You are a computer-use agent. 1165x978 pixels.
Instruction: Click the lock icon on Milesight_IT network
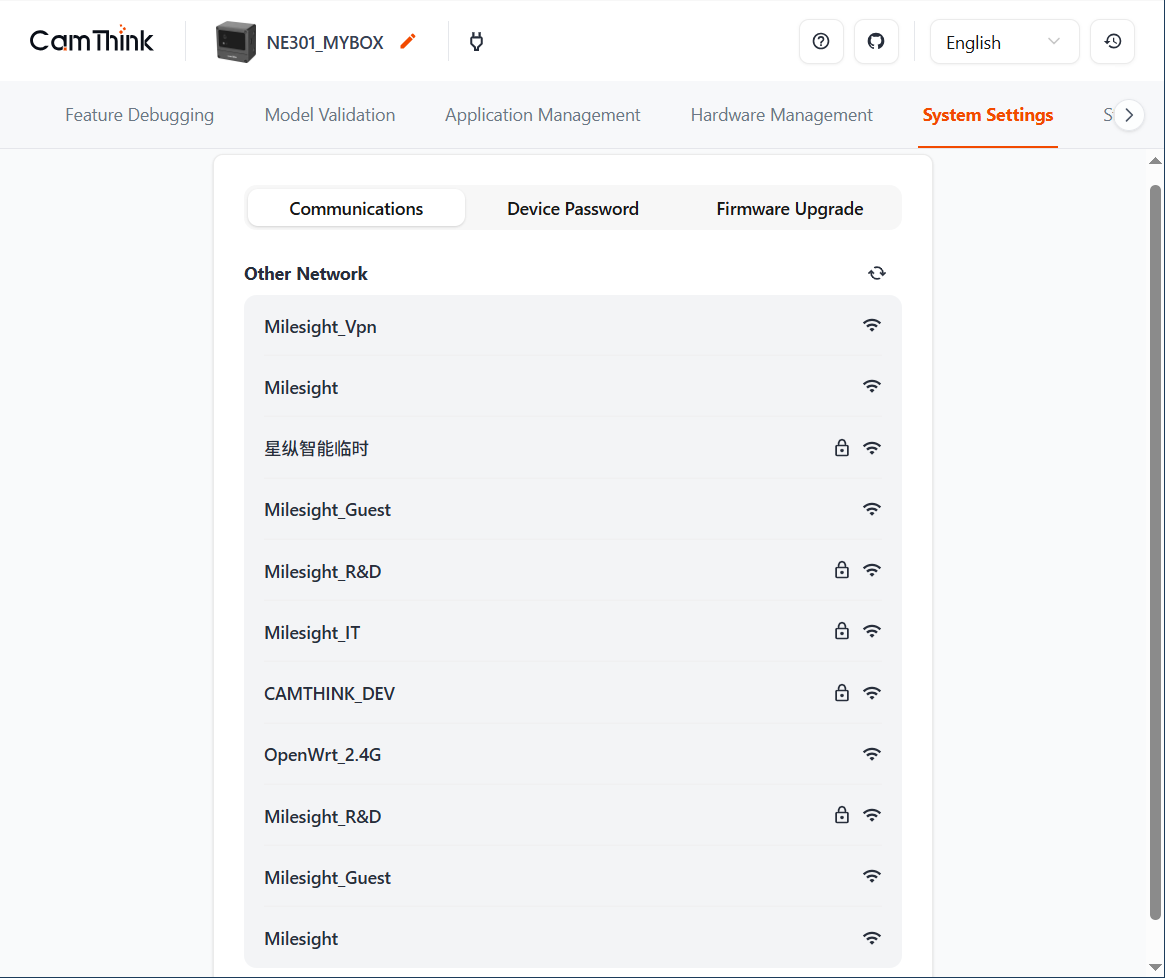pyautogui.click(x=841, y=631)
